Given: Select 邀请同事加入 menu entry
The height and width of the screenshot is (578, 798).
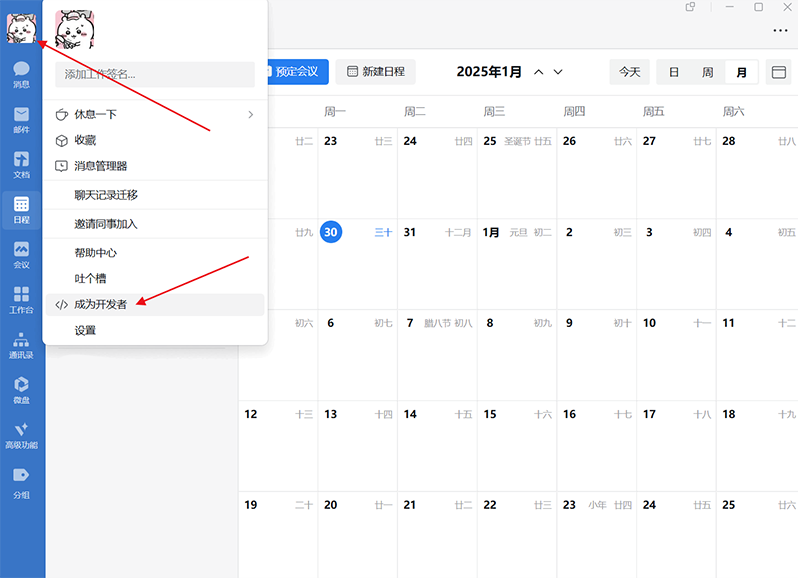Looking at the screenshot, I should coord(155,224).
